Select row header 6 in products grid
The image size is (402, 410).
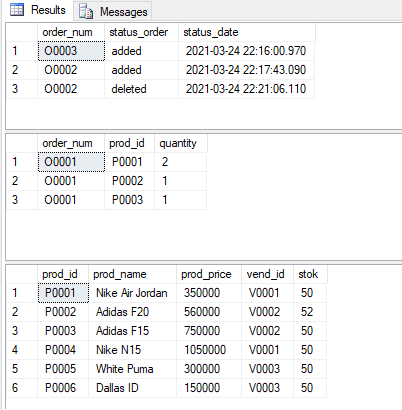click(22, 388)
